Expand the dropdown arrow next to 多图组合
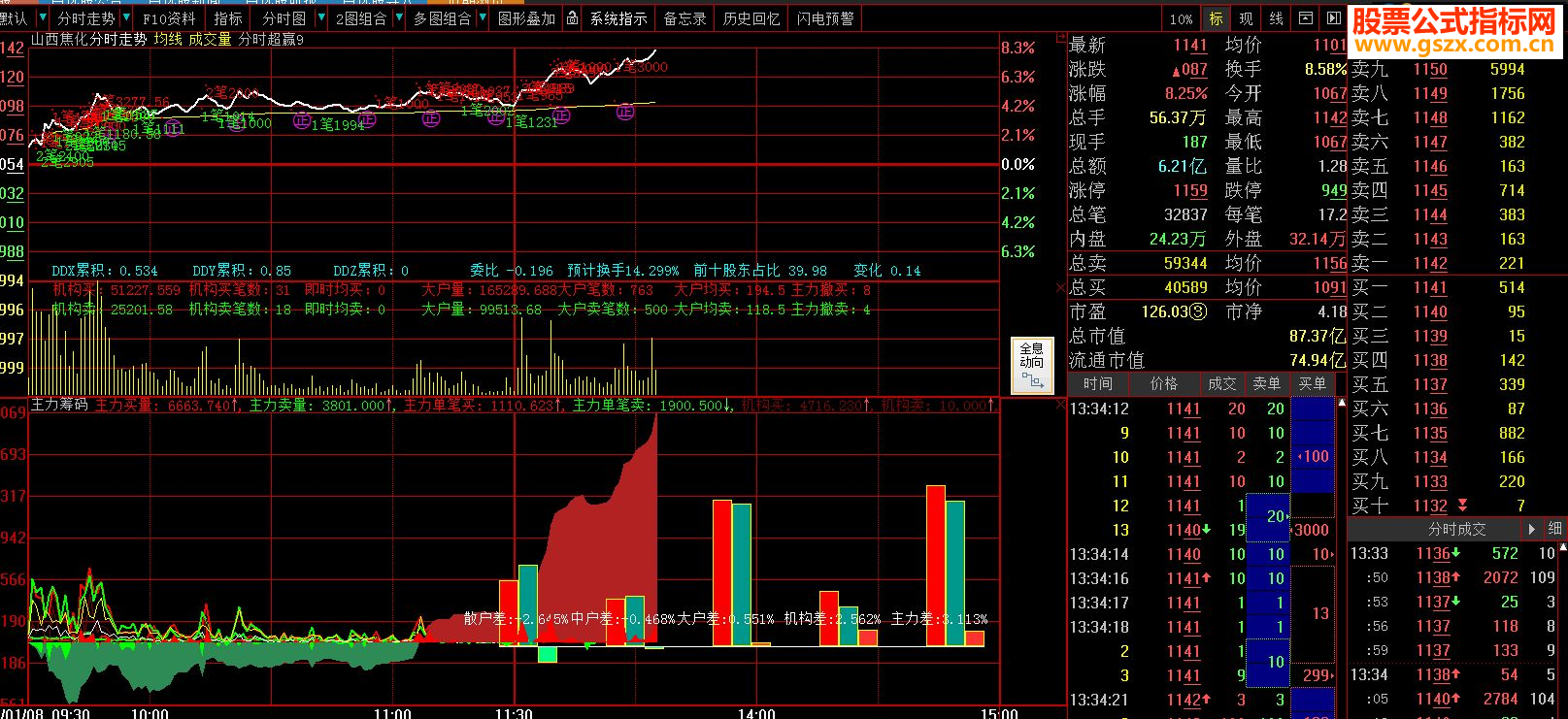 click(x=482, y=17)
